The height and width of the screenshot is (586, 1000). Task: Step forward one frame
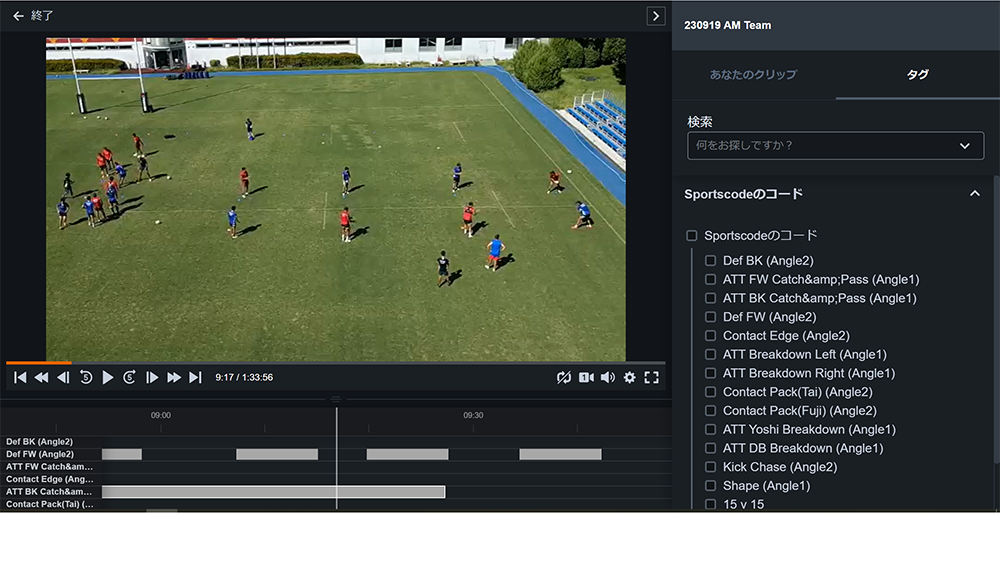click(152, 377)
